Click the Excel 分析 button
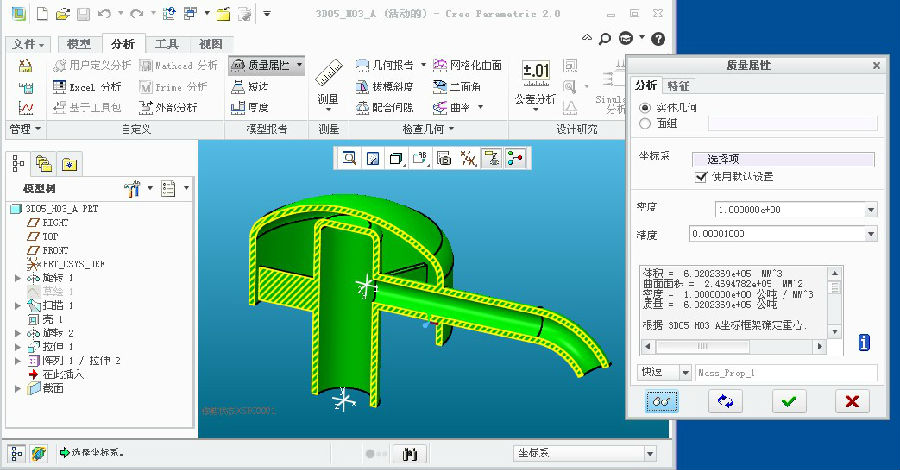900x470 pixels. pyautogui.click(x=86, y=87)
